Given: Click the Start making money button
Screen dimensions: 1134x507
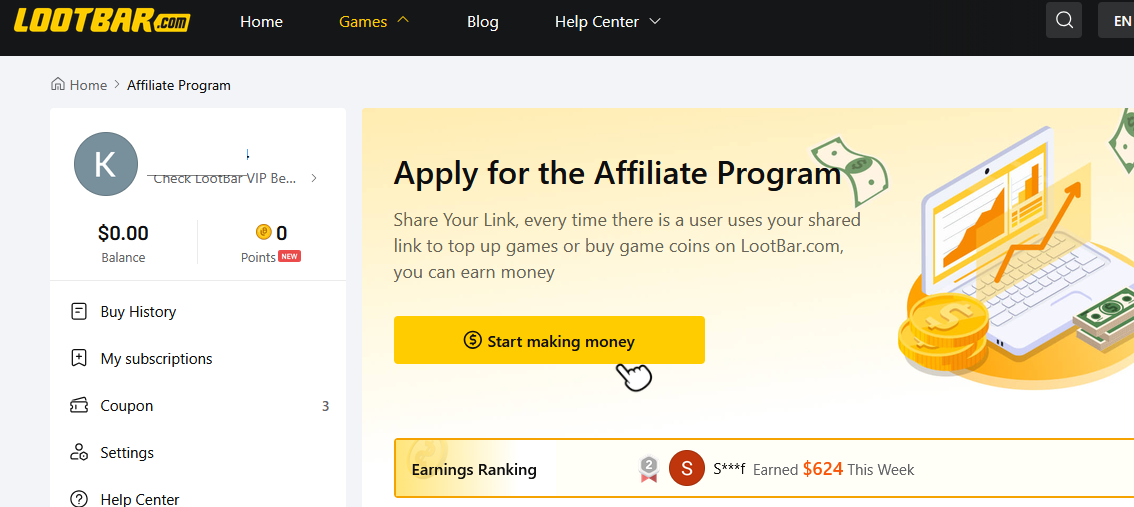Looking at the screenshot, I should pyautogui.click(x=549, y=340).
